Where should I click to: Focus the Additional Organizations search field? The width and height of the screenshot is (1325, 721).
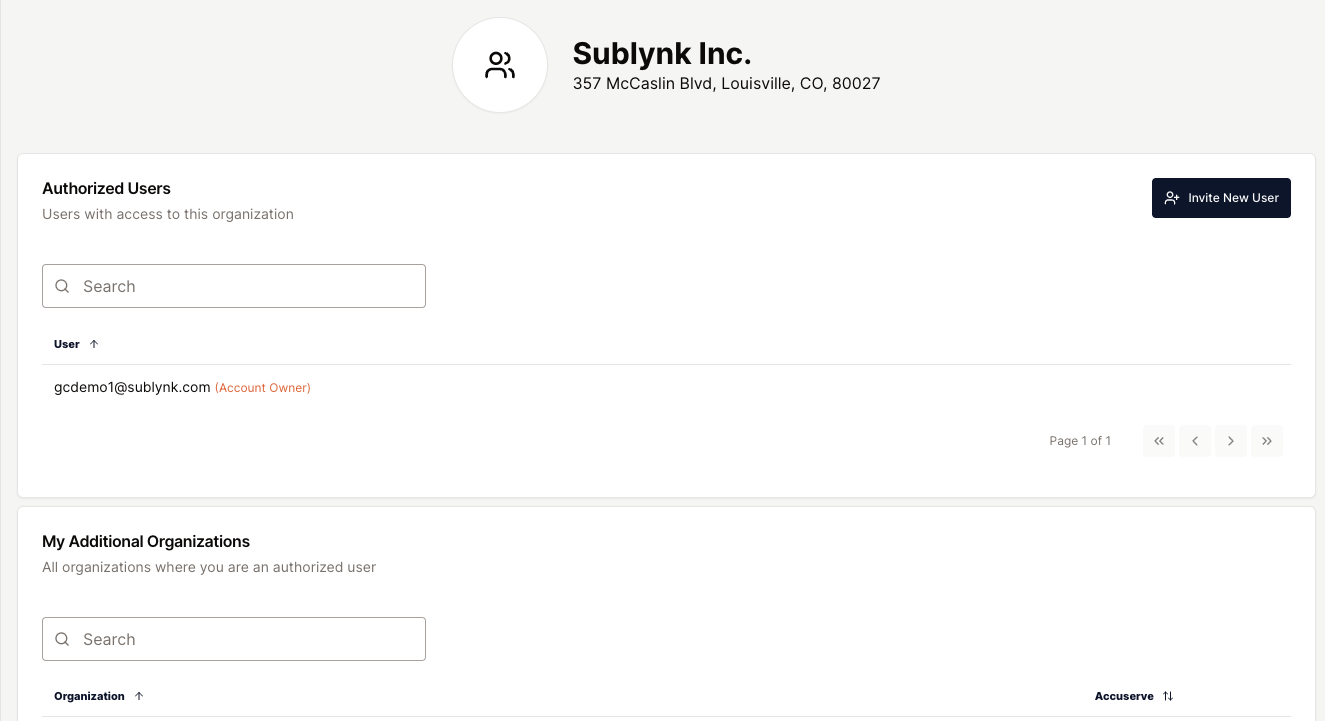pos(234,639)
